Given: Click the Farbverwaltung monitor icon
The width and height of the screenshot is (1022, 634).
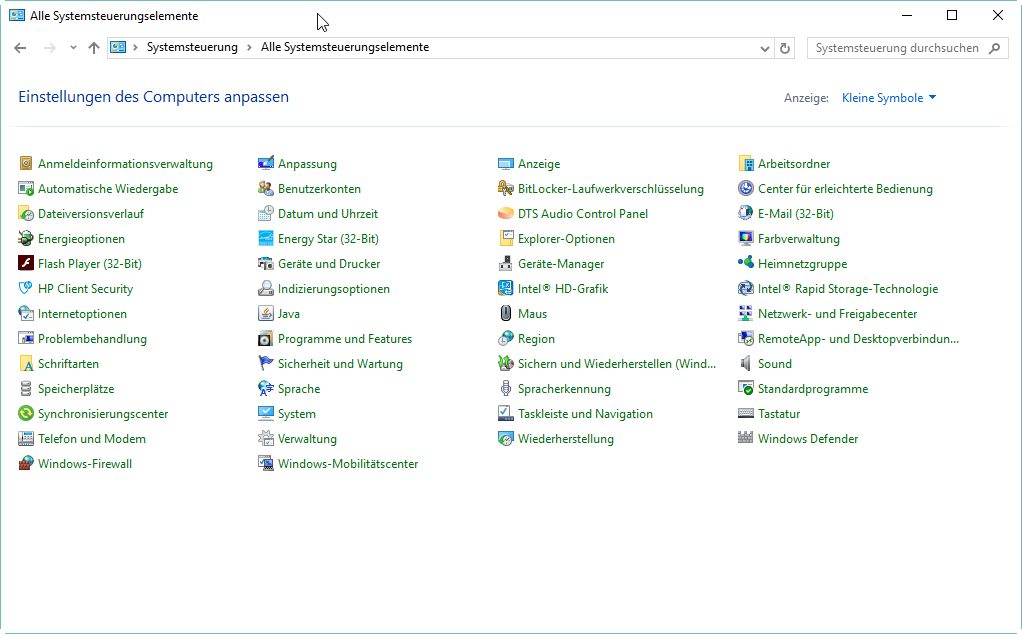Looking at the screenshot, I should (746, 238).
